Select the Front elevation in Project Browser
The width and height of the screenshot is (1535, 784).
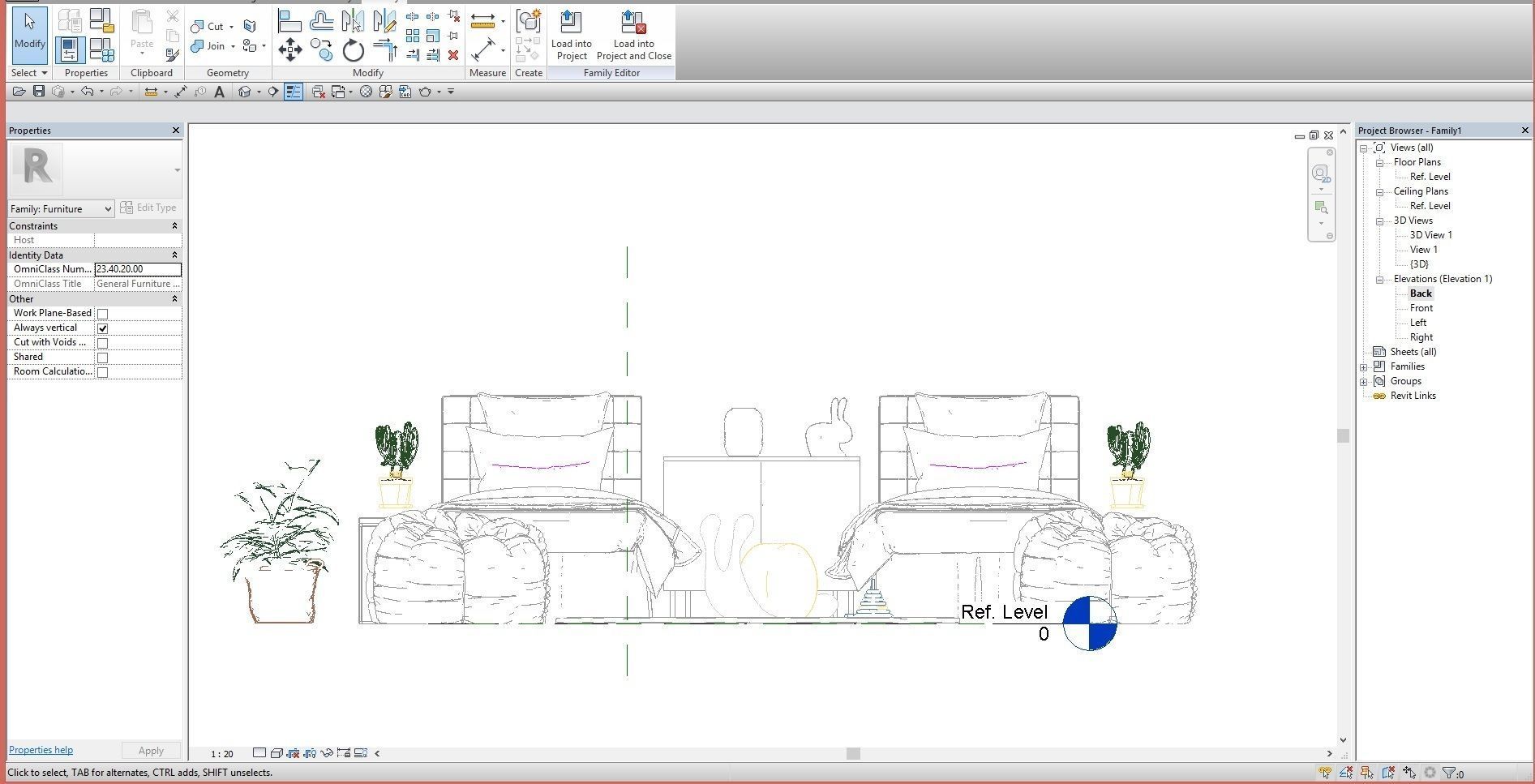[1421, 308]
